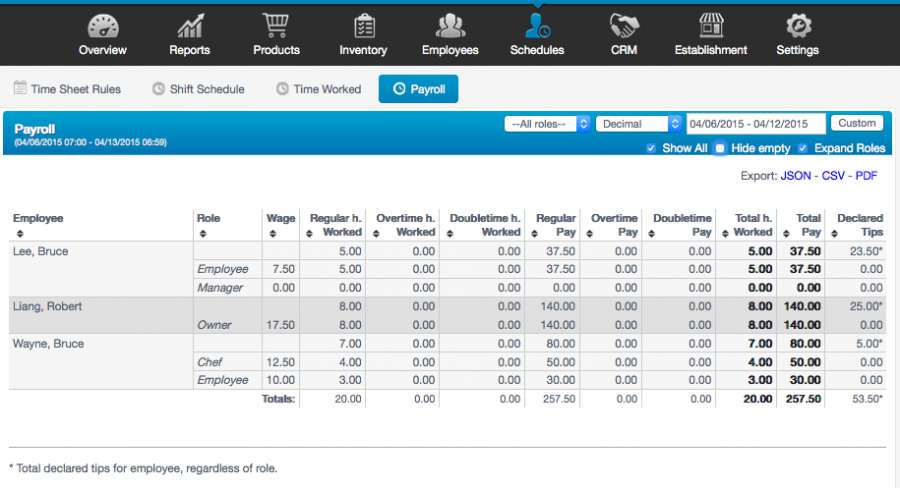Viewport: 900px width, 488px height.
Task: Uncheck the Show All checkbox
Action: pyautogui.click(x=651, y=148)
